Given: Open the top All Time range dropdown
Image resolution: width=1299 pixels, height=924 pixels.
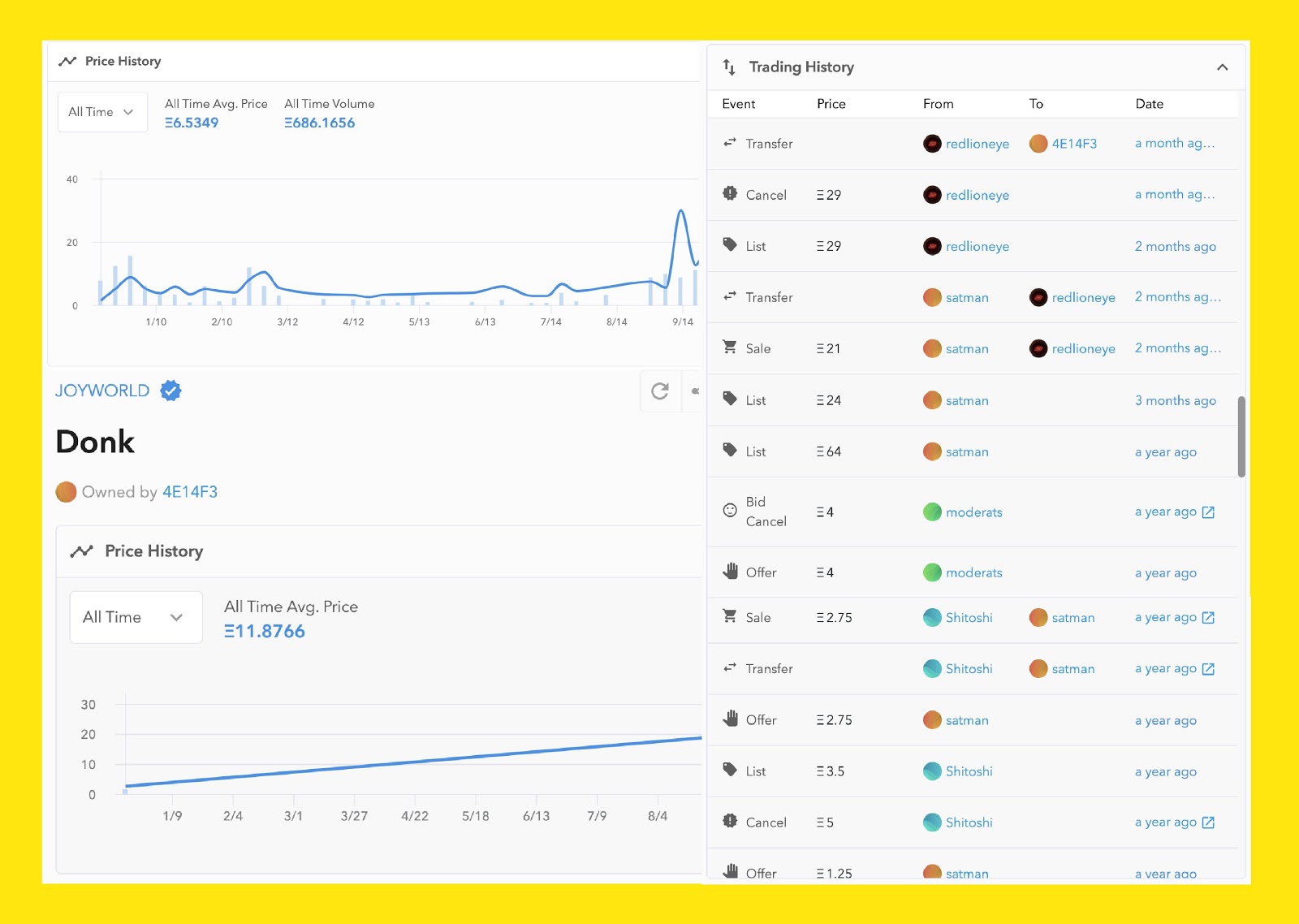Looking at the screenshot, I should 102,112.
